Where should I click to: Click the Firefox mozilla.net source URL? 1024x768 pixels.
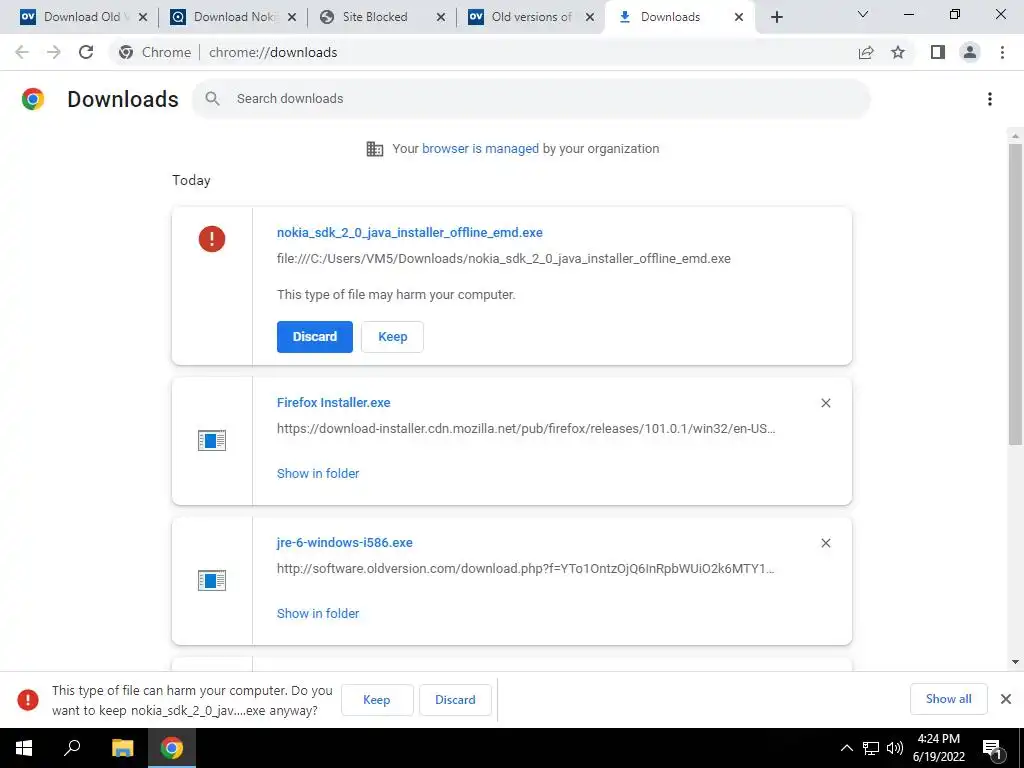click(x=526, y=429)
